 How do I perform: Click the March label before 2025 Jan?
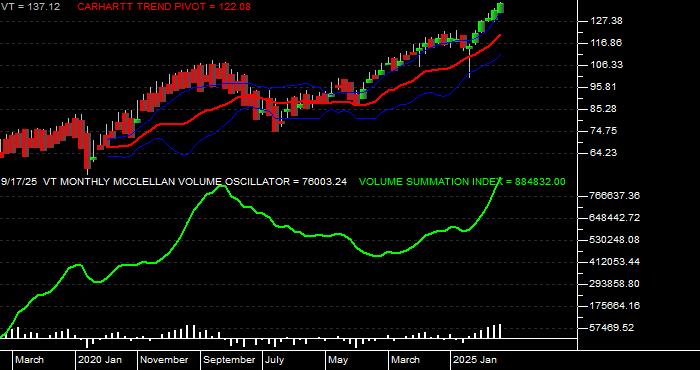[x=405, y=360]
